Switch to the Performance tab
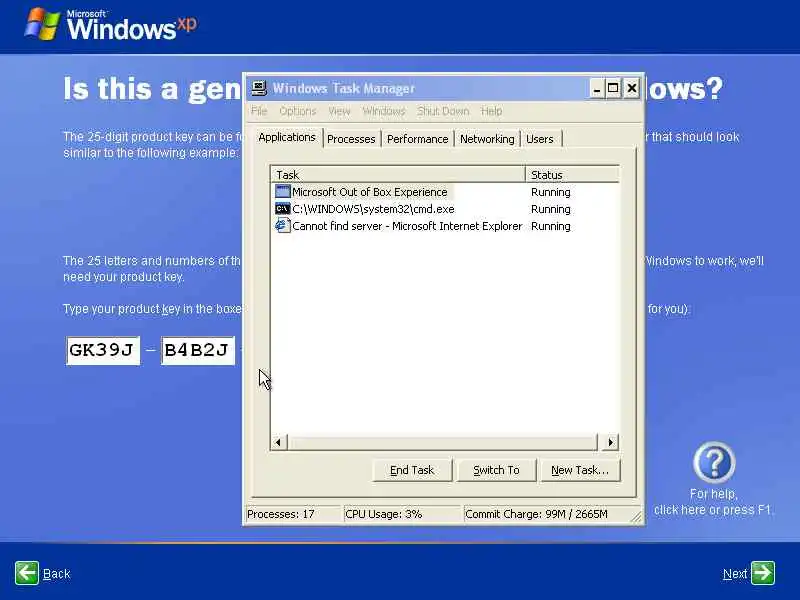The image size is (800, 600). [417, 139]
